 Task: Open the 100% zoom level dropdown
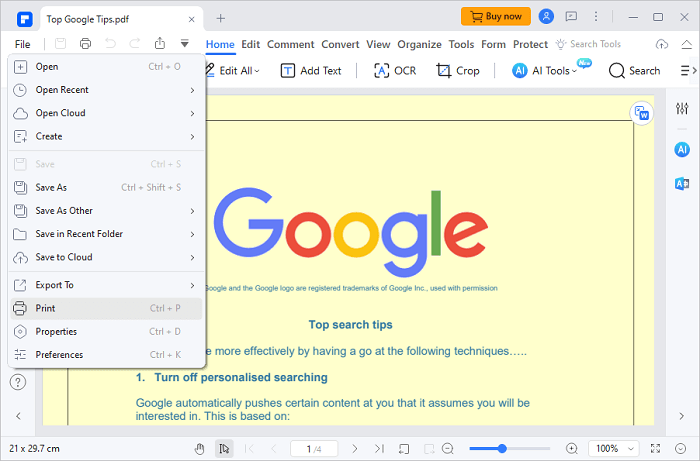point(614,449)
